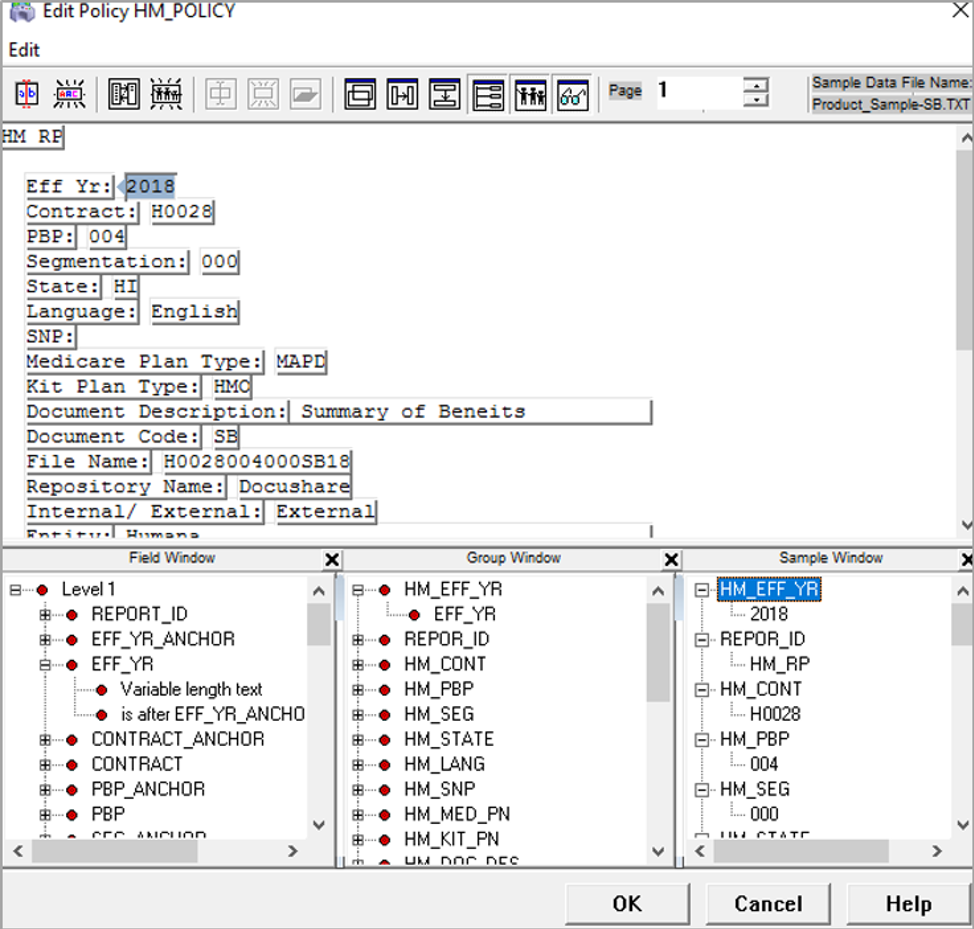
Task: Click the cascade windows toolbar icon
Action: [360, 95]
